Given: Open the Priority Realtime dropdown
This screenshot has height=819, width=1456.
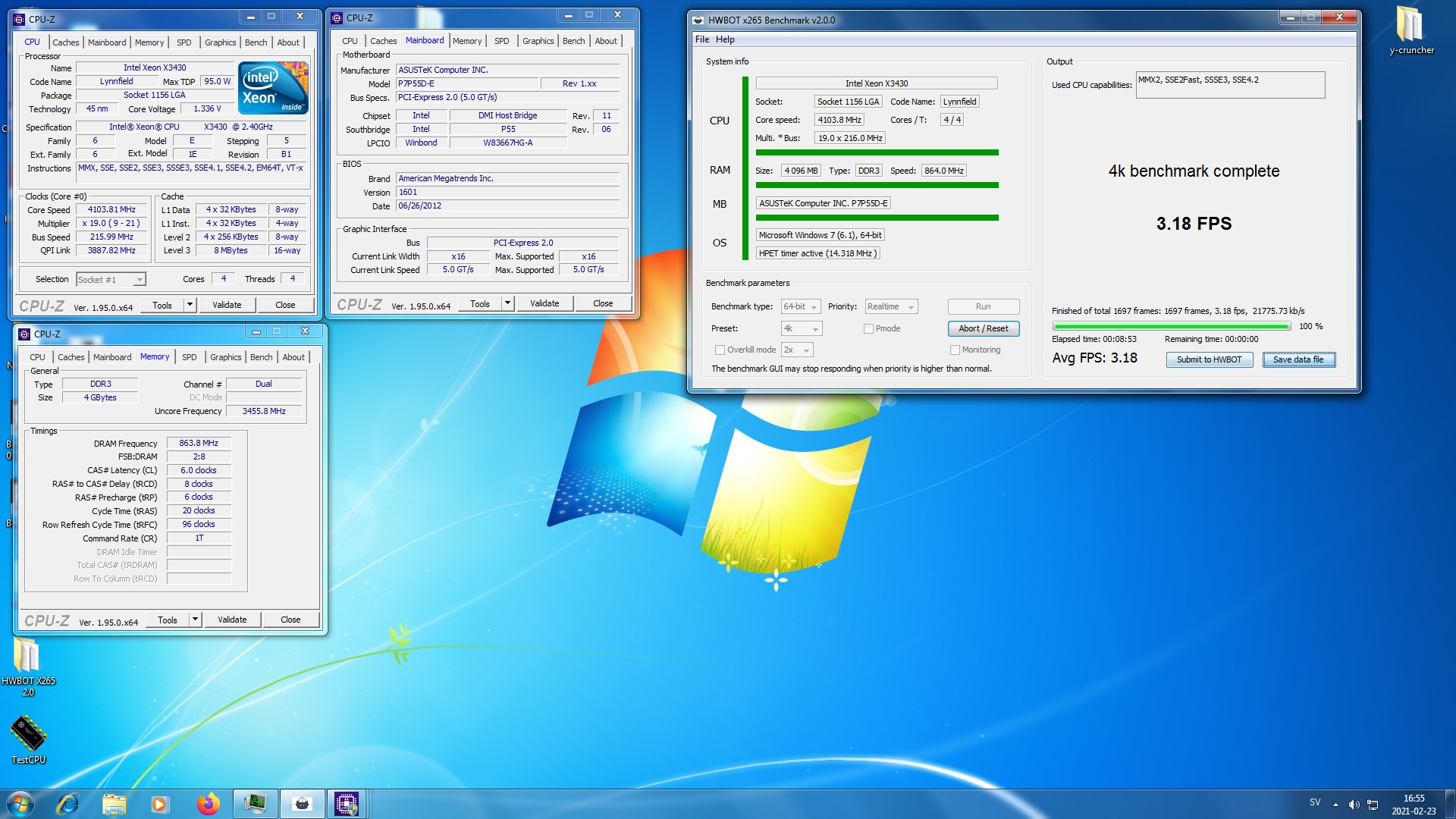Looking at the screenshot, I should (x=891, y=307).
